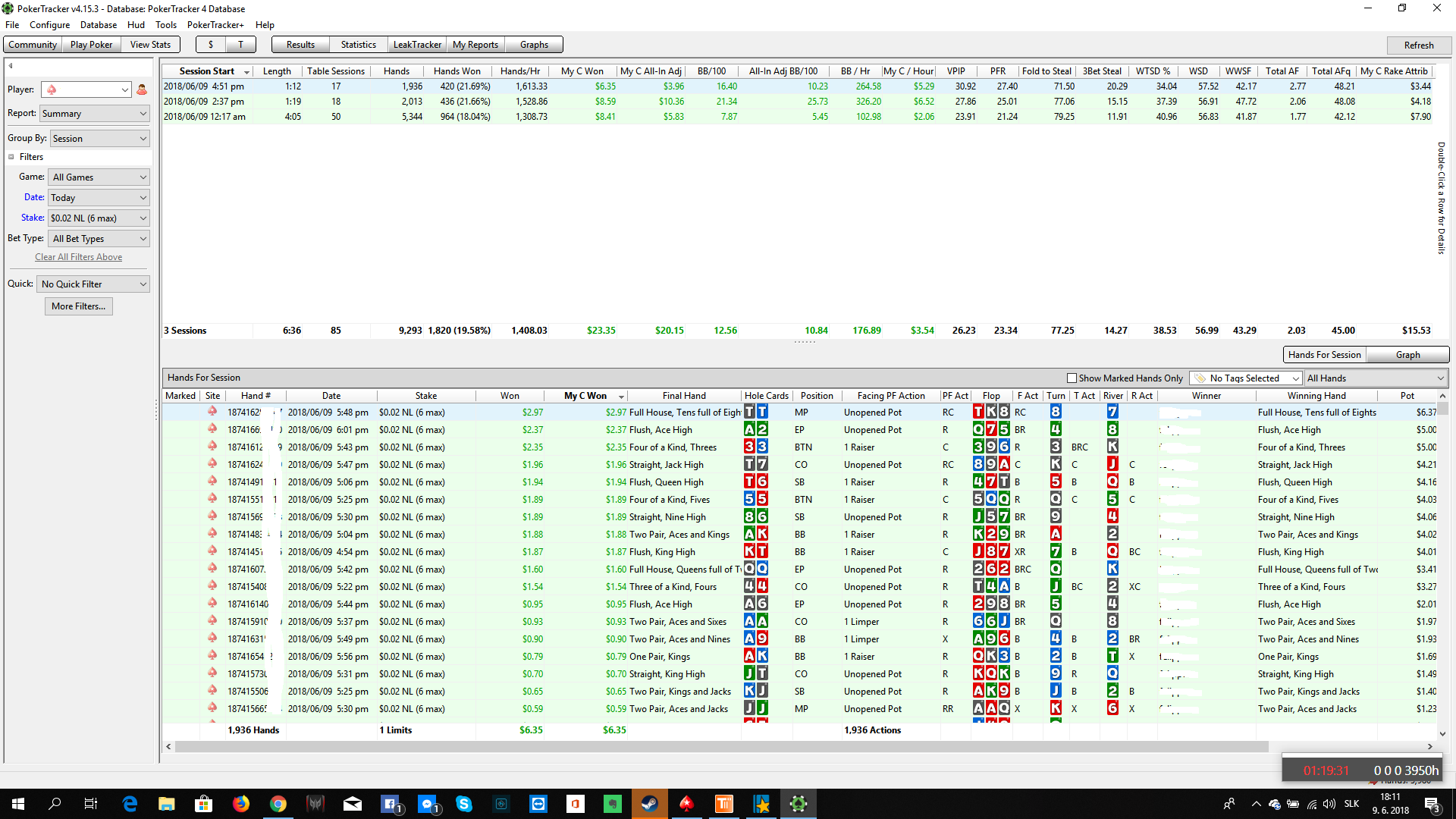
Task: Collapse the left sidebar panel arrow
Action: coord(11,66)
